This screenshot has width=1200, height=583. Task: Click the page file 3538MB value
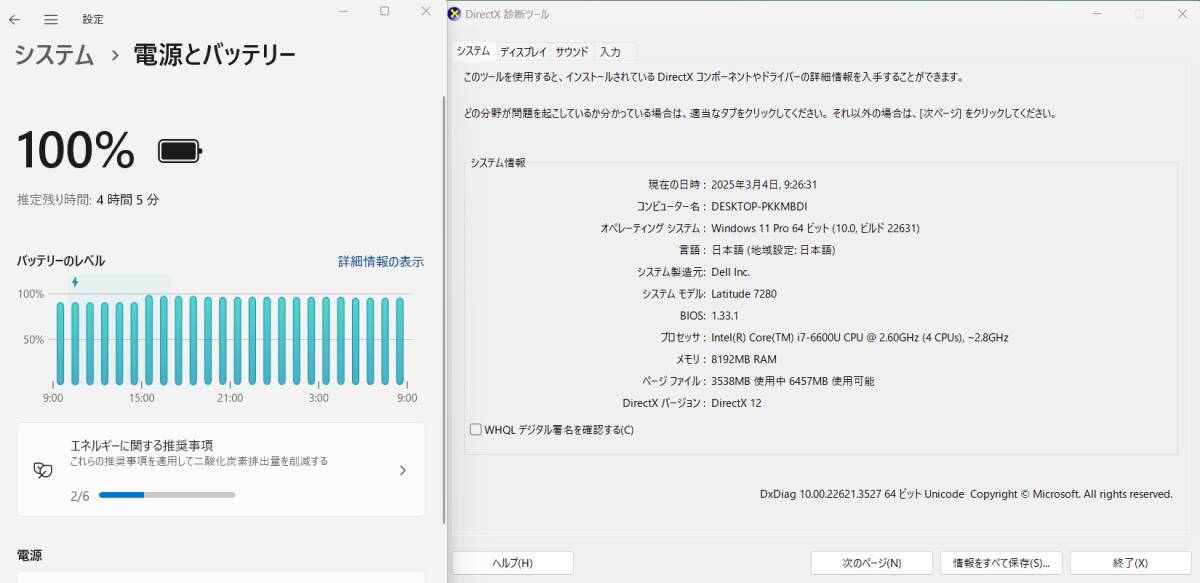[793, 381]
